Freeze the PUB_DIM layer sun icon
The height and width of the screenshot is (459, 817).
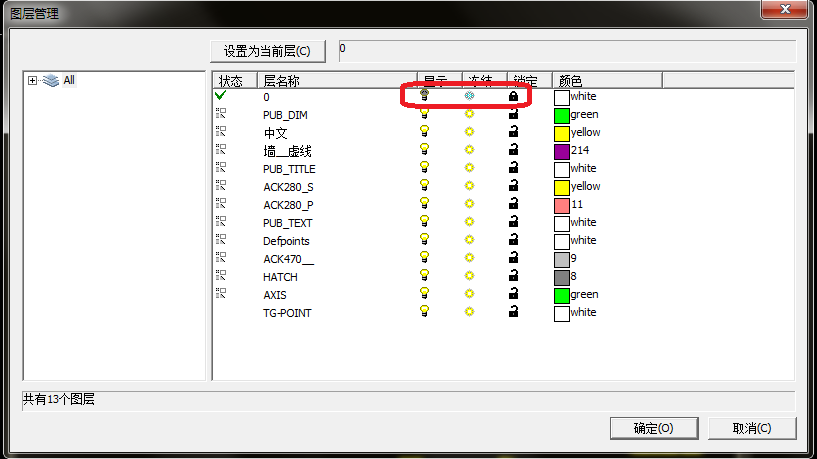(x=469, y=114)
